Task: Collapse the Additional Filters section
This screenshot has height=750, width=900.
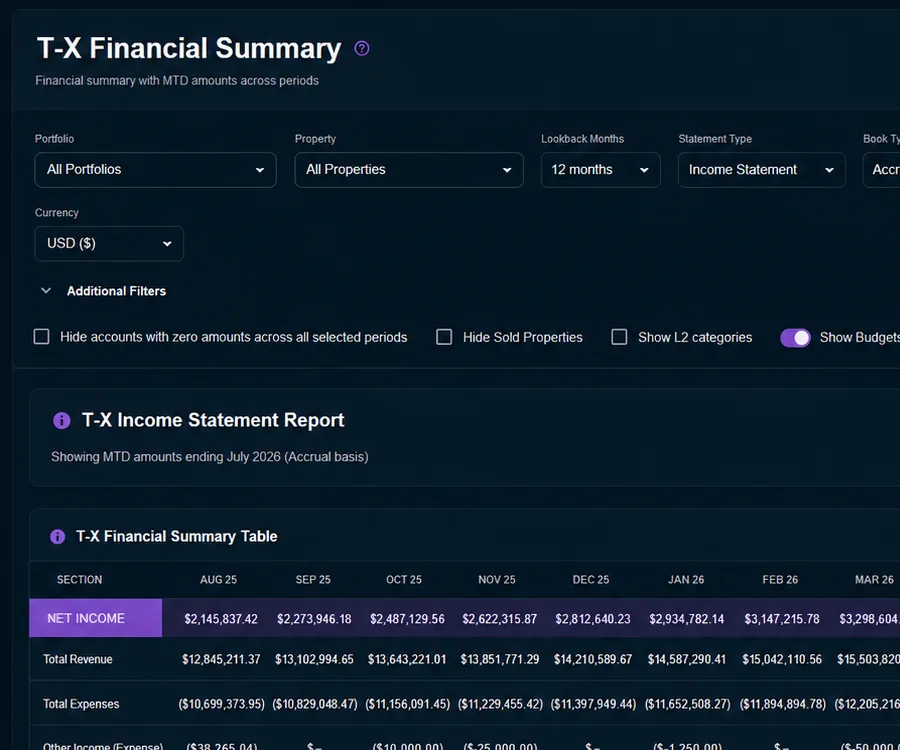Action: click(x=103, y=291)
